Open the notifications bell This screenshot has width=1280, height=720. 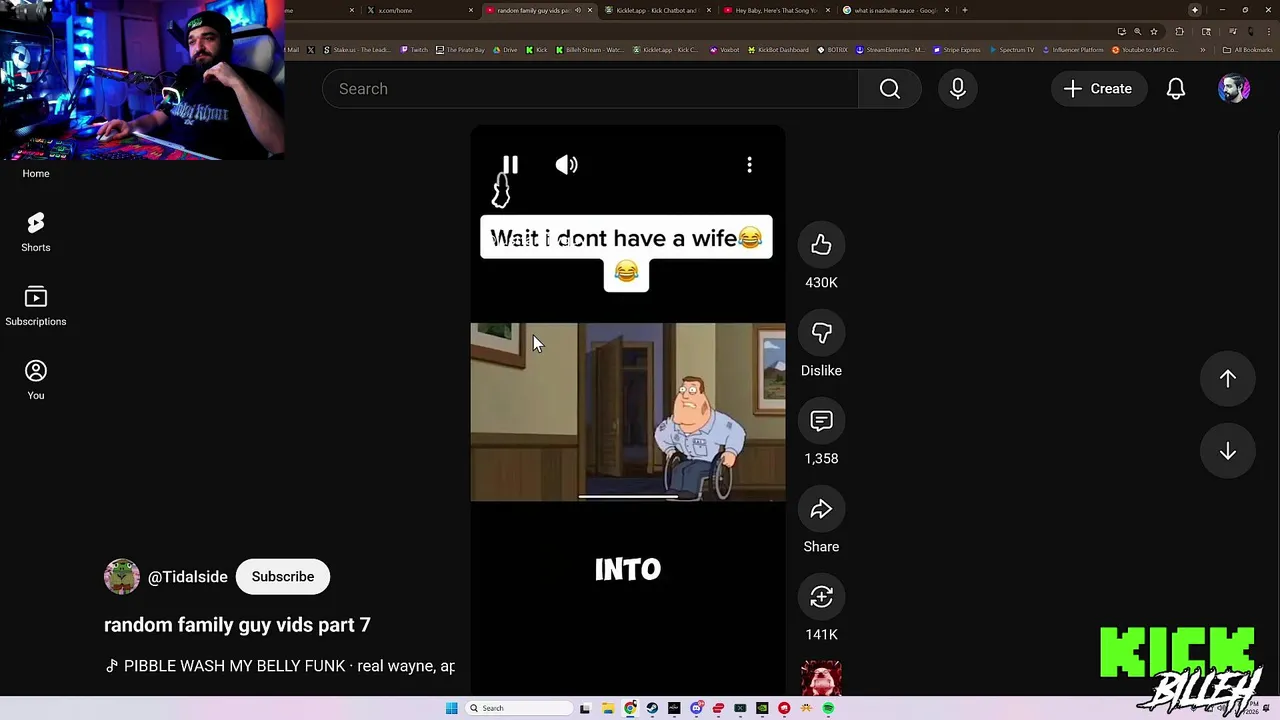1176,89
